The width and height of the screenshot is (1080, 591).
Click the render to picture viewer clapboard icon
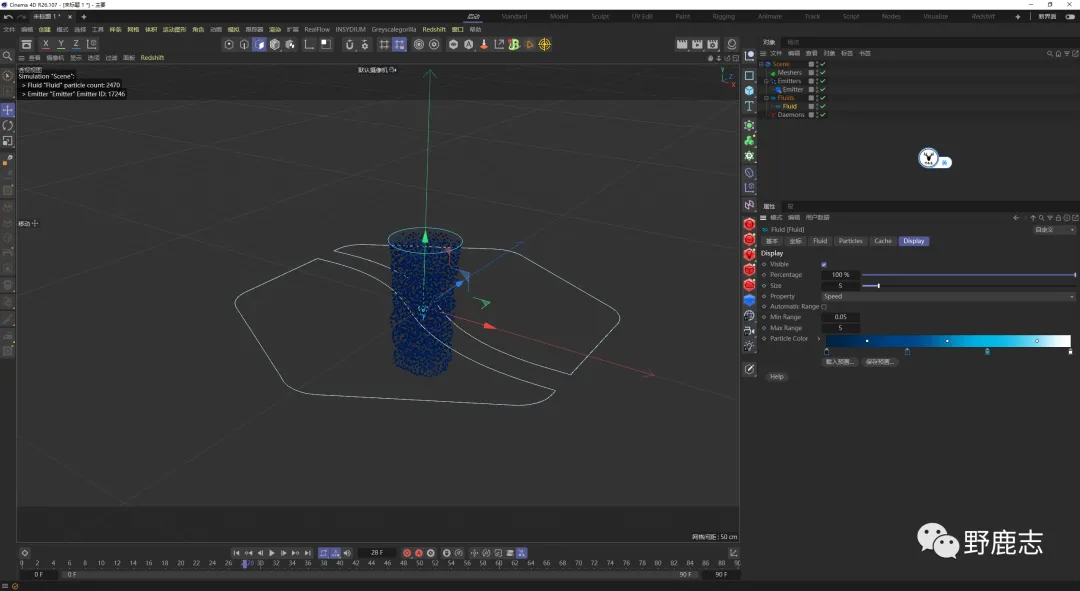[x=696, y=44]
